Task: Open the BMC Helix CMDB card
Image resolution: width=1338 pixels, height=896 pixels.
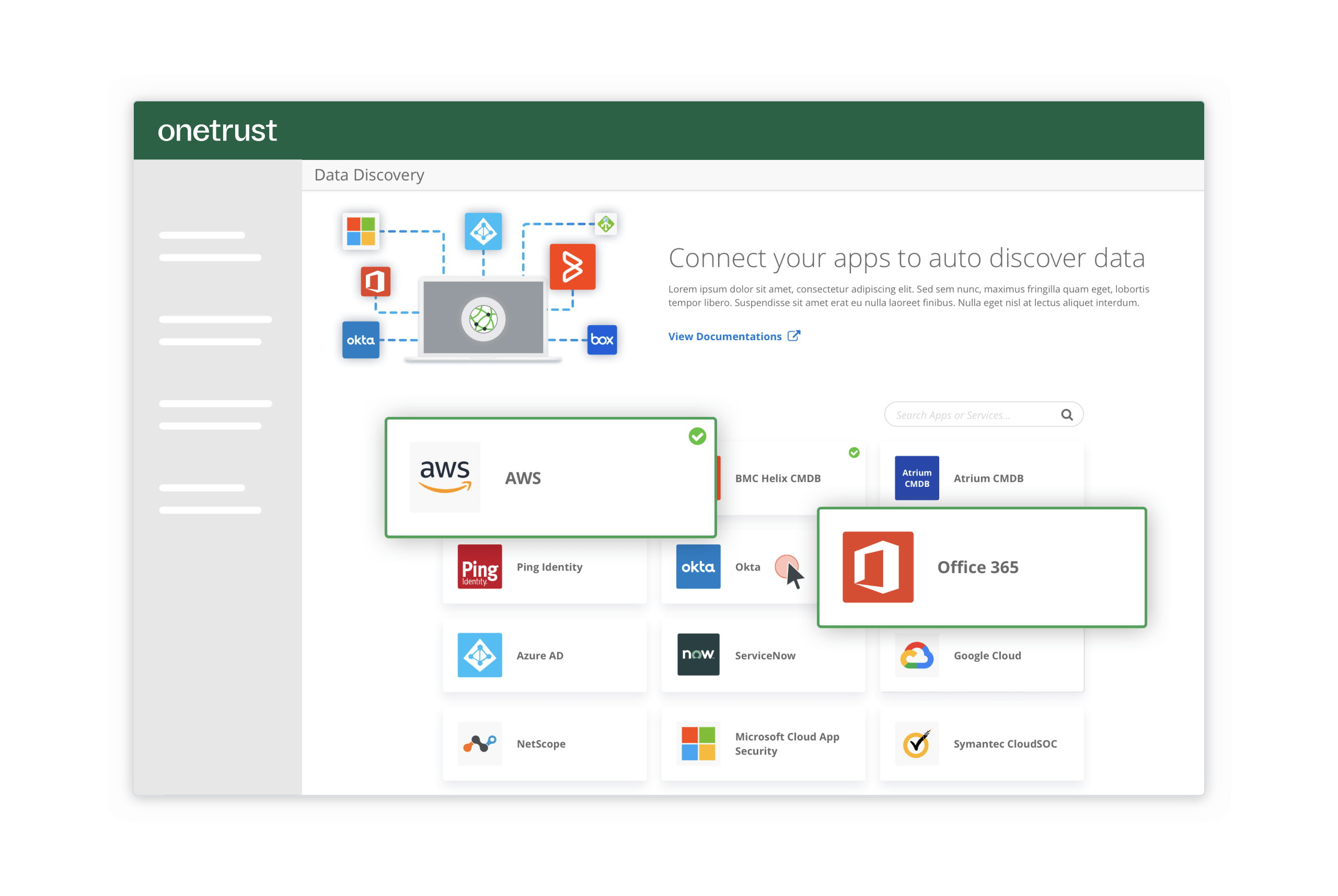Action: (791, 478)
